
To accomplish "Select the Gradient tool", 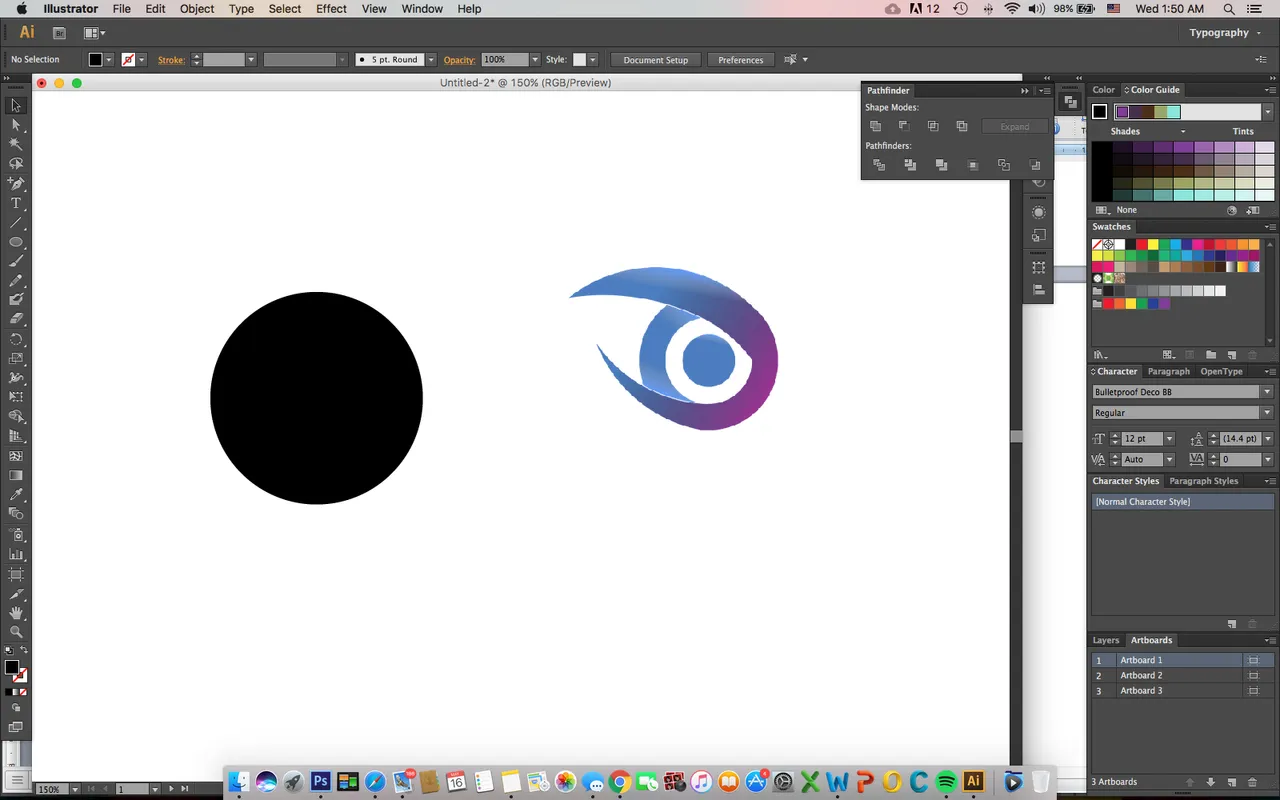I will point(16,476).
